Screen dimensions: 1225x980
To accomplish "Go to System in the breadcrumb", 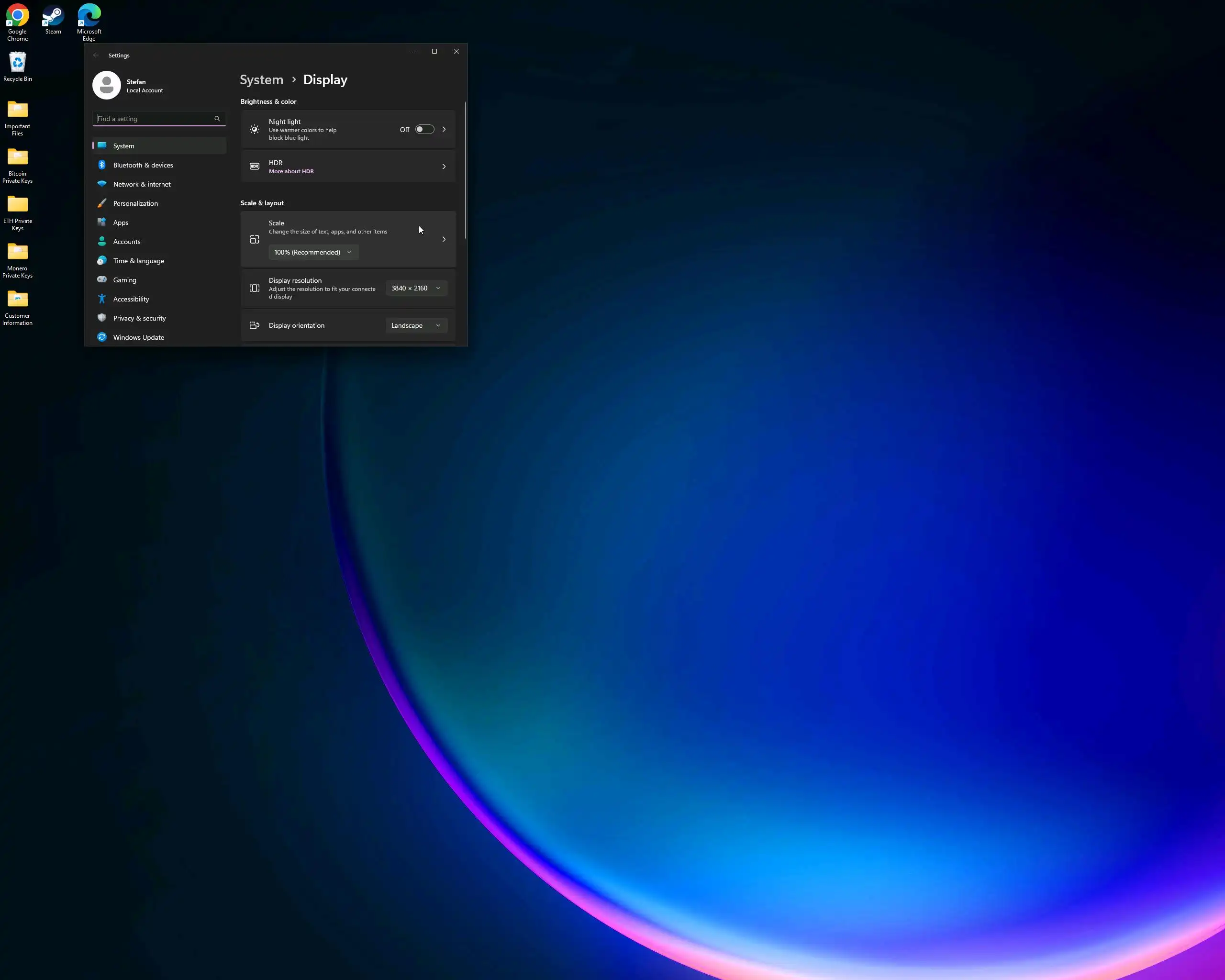I will point(261,80).
